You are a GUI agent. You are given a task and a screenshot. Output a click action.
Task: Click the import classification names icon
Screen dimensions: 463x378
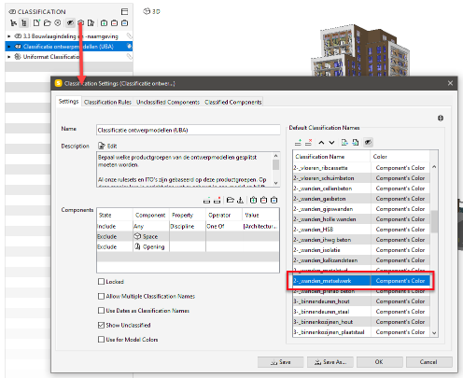355,143
